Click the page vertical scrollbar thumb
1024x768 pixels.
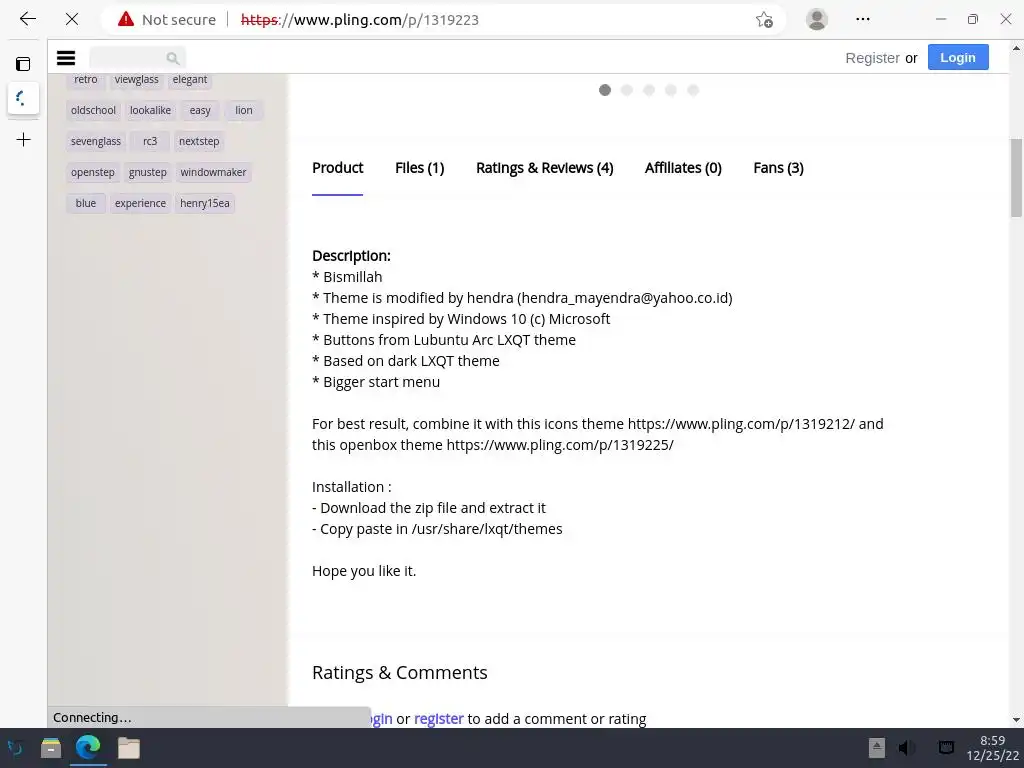pyautogui.click(x=1016, y=178)
